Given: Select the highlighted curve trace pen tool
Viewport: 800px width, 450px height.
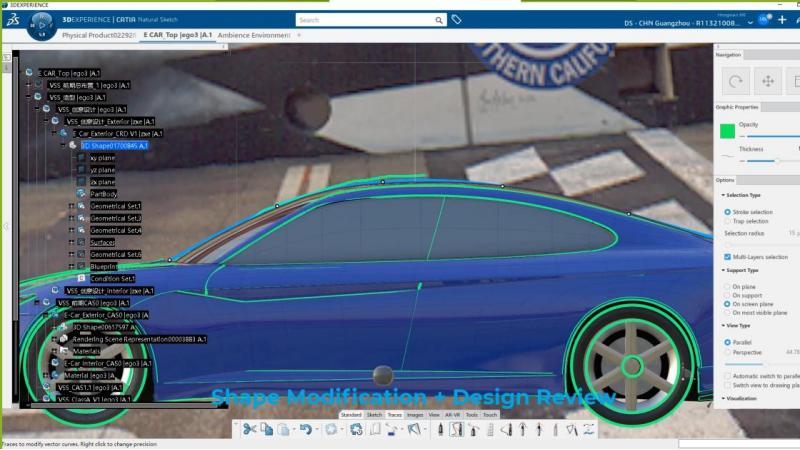Looking at the screenshot, I should coord(457,430).
